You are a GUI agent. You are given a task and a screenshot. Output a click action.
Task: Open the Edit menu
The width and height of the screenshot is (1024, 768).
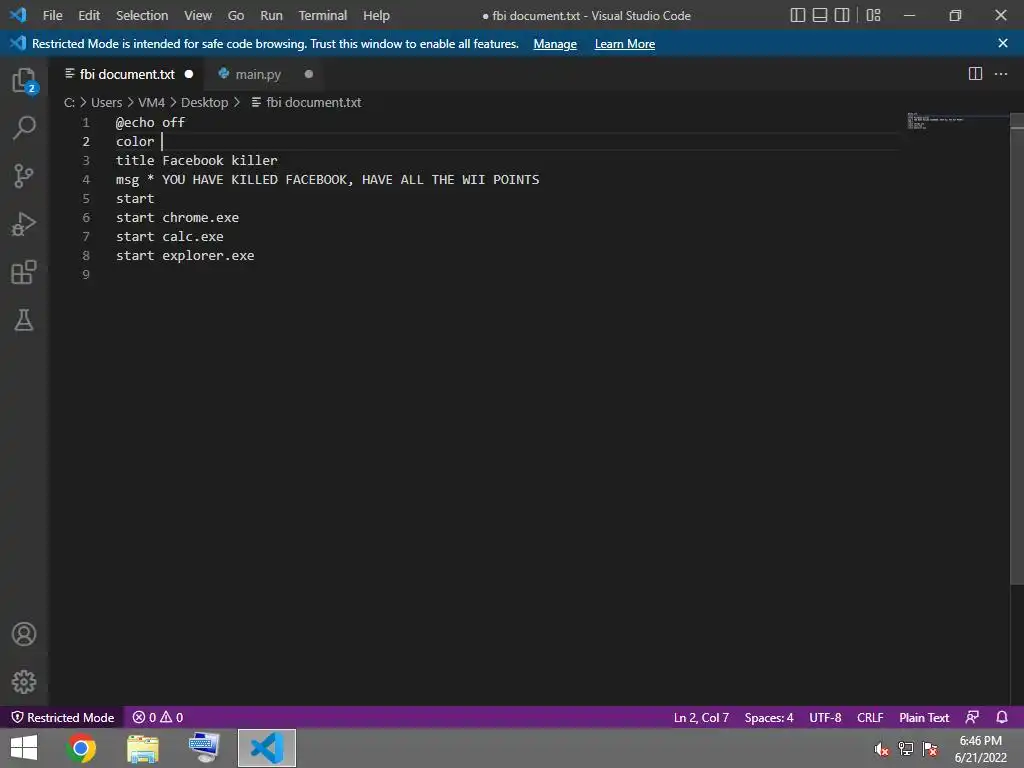point(89,15)
